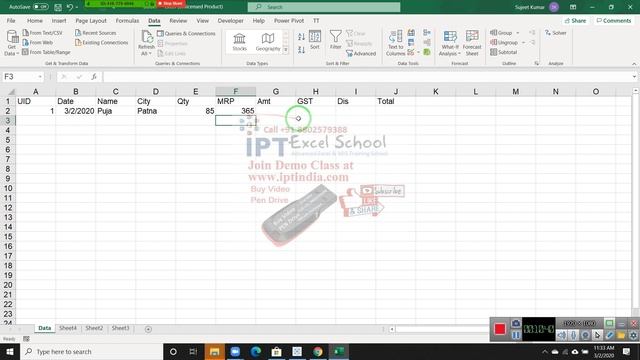
Task: Expand the What-If Analysis menu
Action: [450, 43]
